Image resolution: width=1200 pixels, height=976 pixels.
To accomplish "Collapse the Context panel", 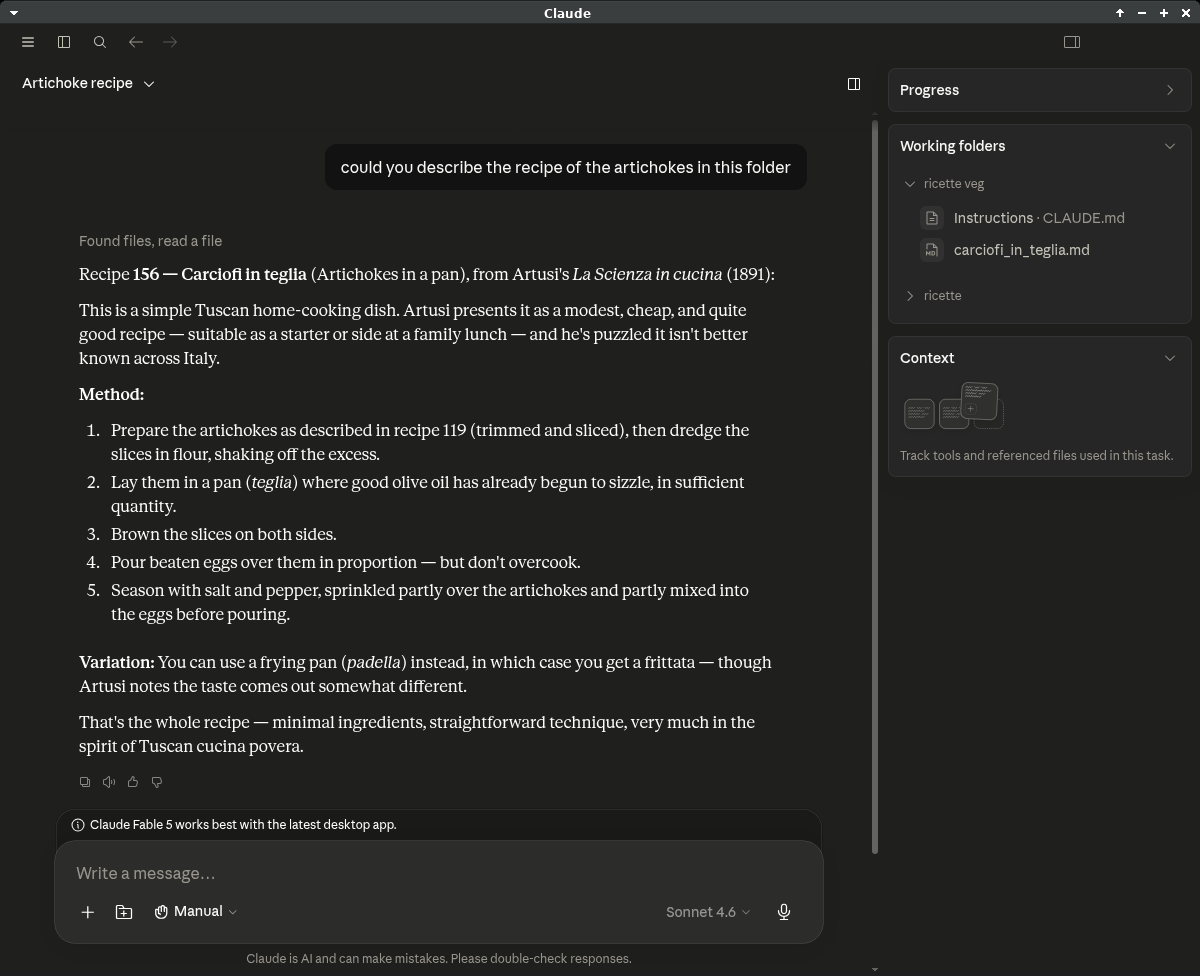I will click(x=1170, y=358).
